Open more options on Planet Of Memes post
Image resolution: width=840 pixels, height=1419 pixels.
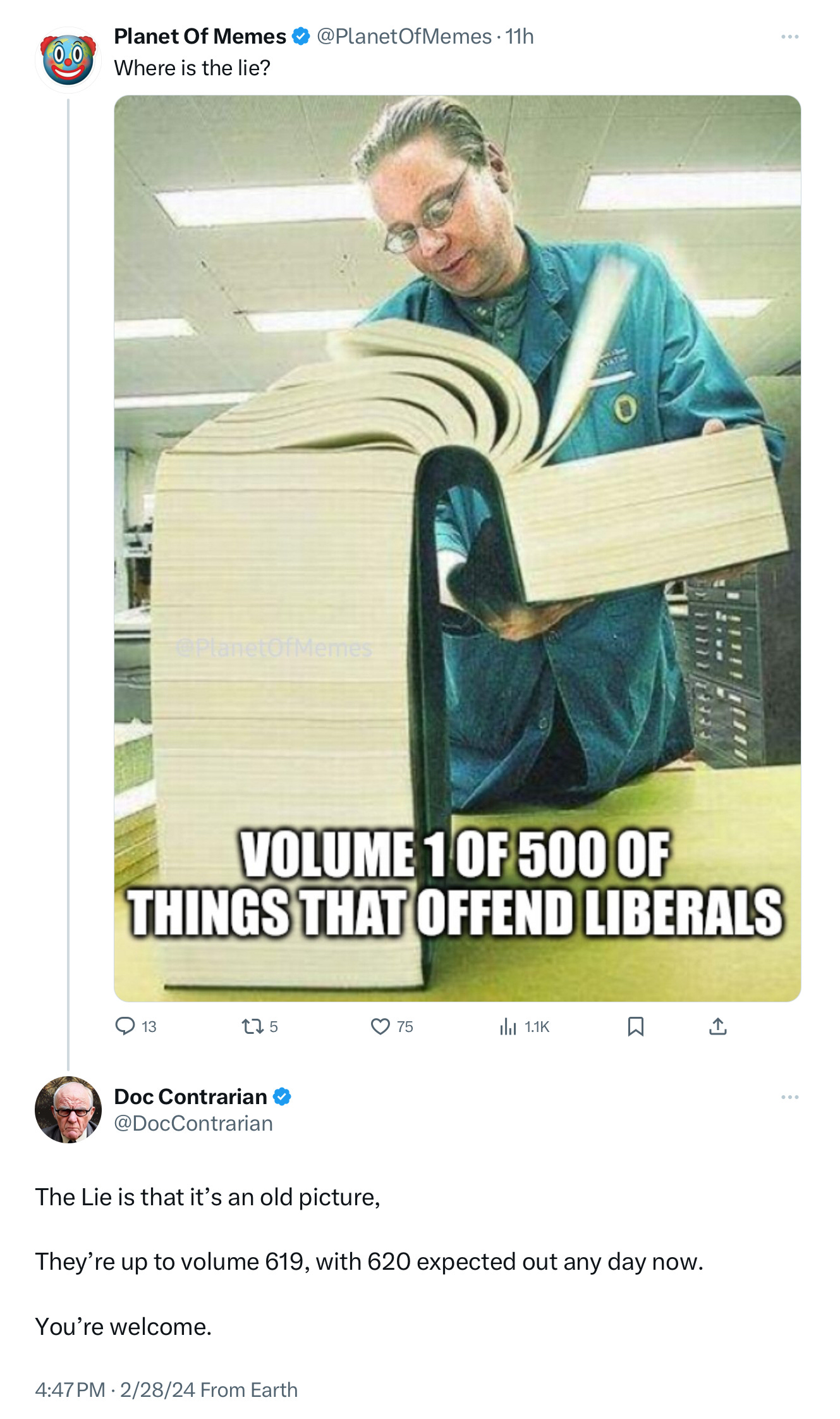click(789, 37)
